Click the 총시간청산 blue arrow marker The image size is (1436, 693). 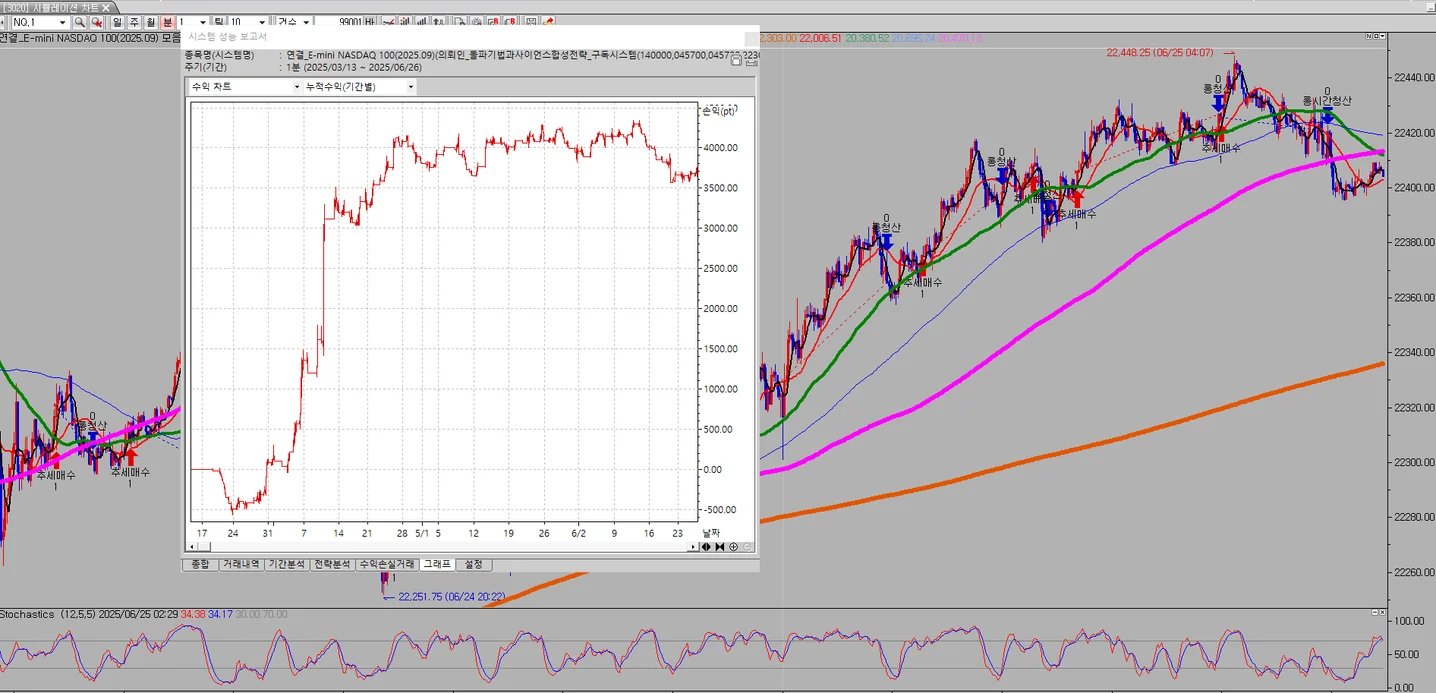click(x=1327, y=115)
